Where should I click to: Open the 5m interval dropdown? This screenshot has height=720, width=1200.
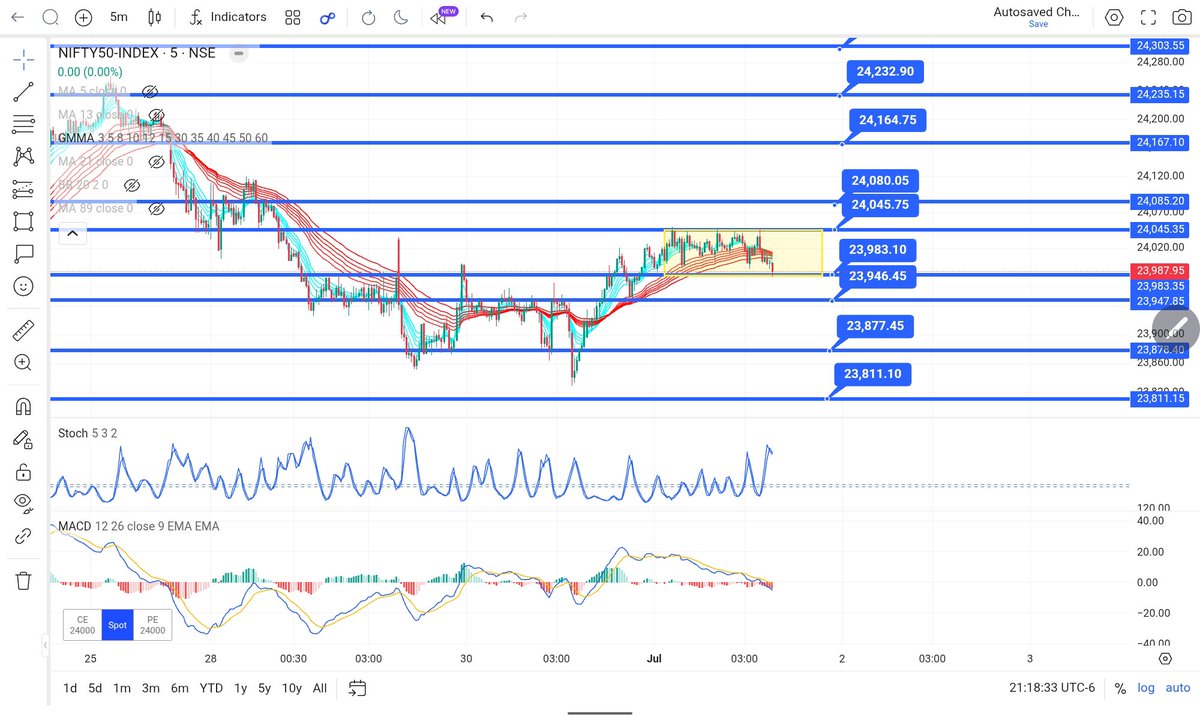118,17
